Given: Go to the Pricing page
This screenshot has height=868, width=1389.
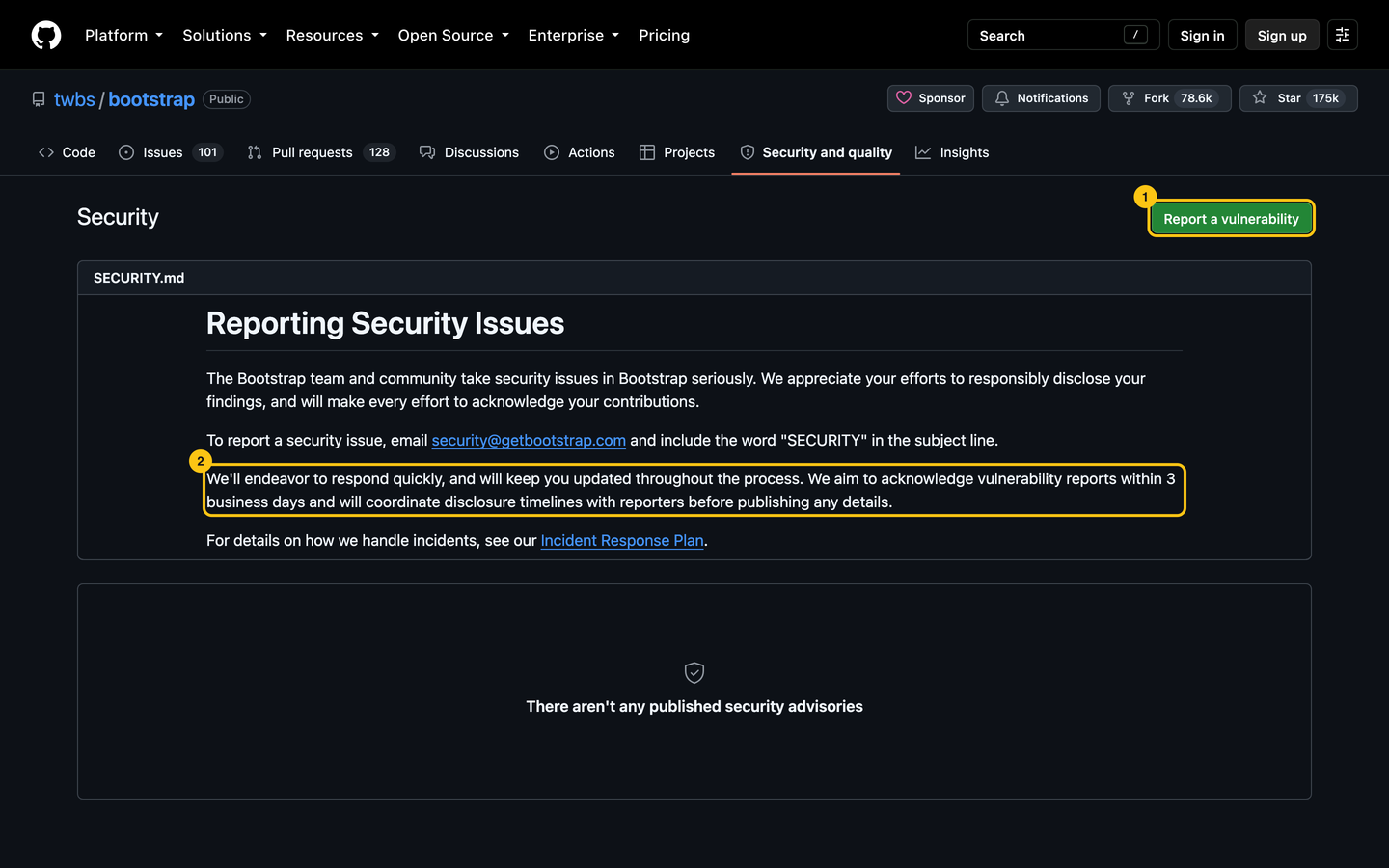Looking at the screenshot, I should point(664,35).
